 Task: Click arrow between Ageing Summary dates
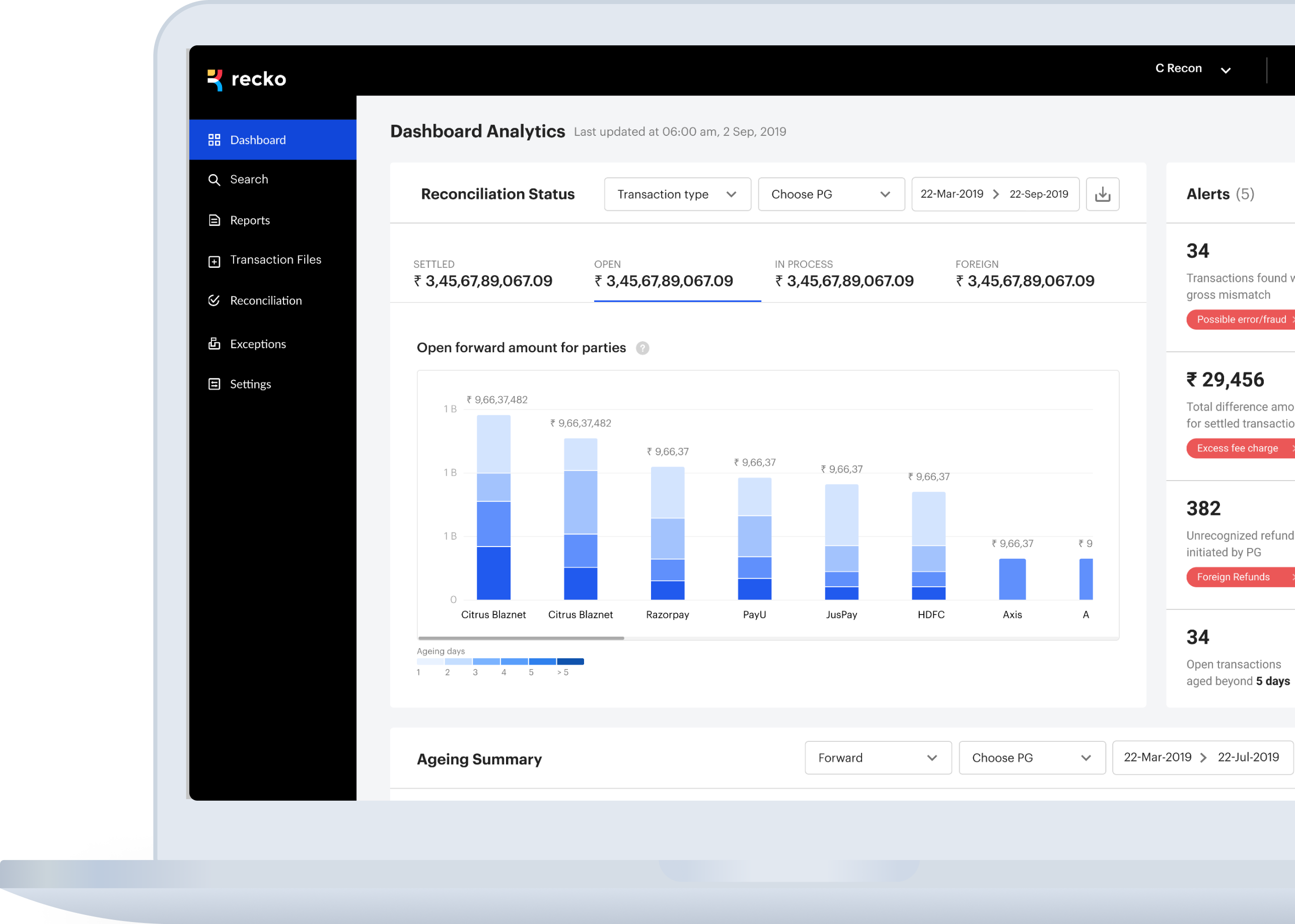(1203, 758)
